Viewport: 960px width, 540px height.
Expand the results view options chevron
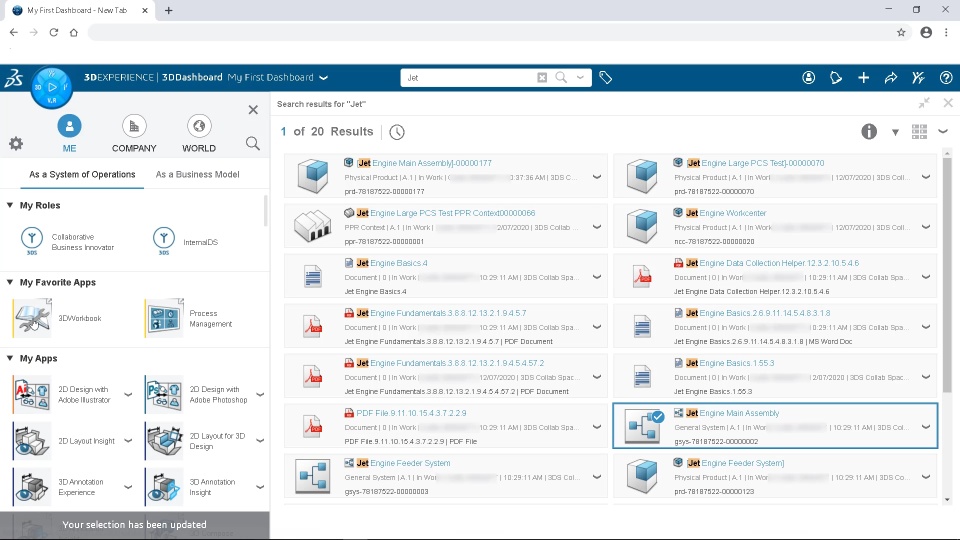click(943, 131)
